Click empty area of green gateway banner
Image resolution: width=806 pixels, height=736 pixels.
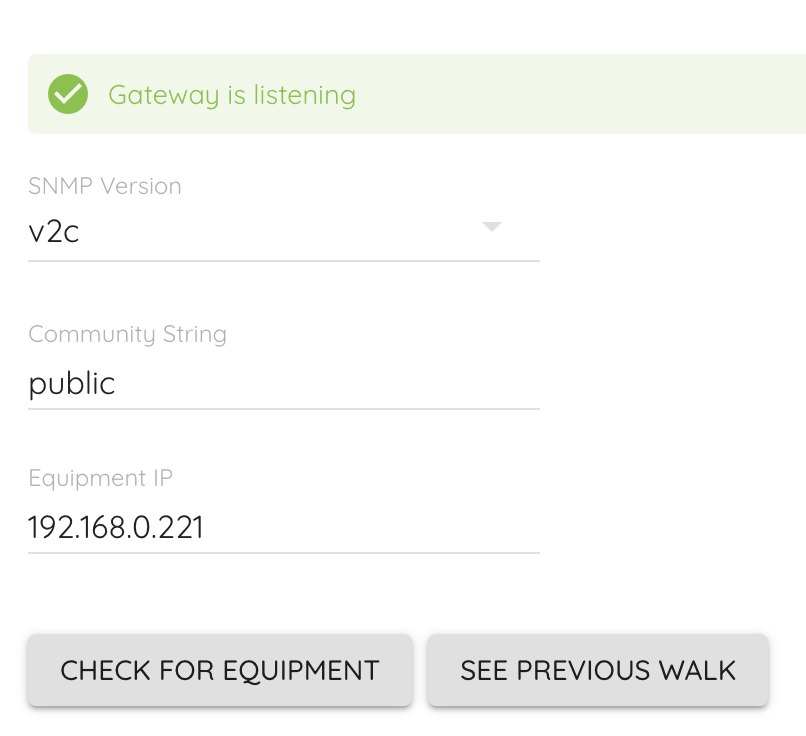click(x=580, y=94)
